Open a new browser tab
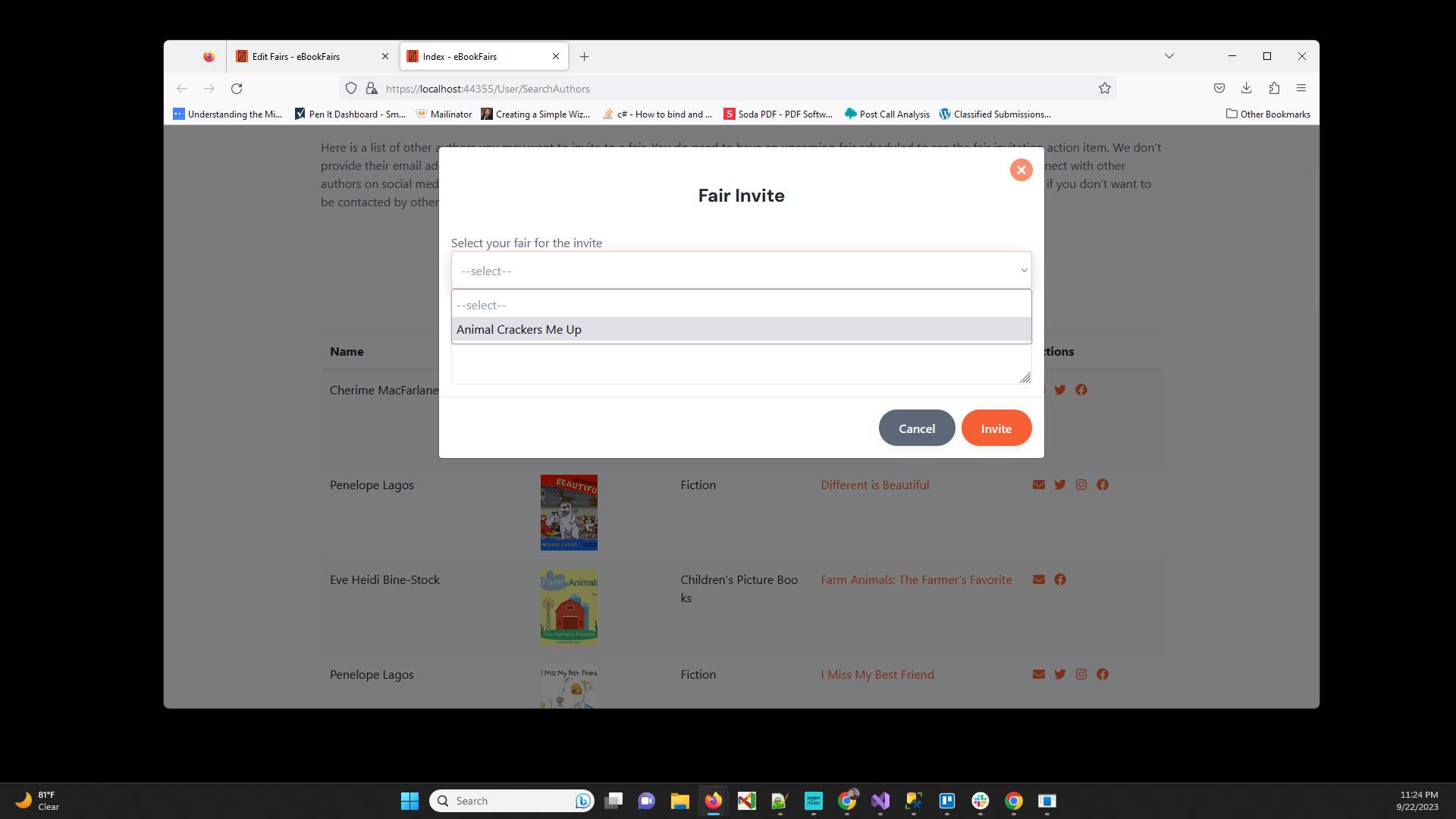This screenshot has width=1456, height=819. coord(584,56)
